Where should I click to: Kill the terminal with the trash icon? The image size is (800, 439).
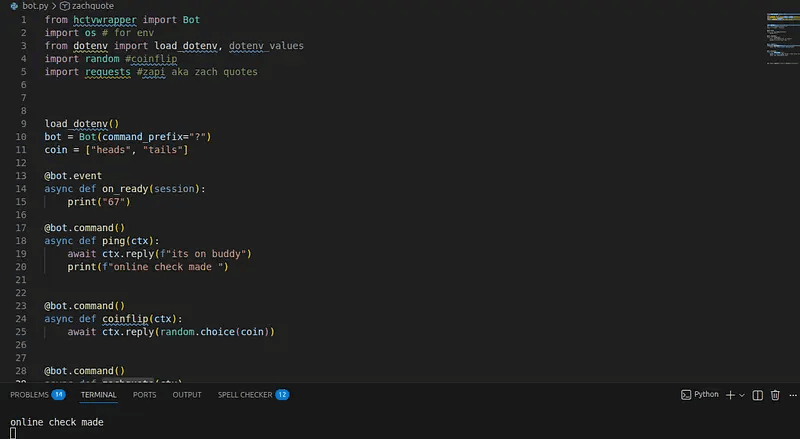coord(775,395)
